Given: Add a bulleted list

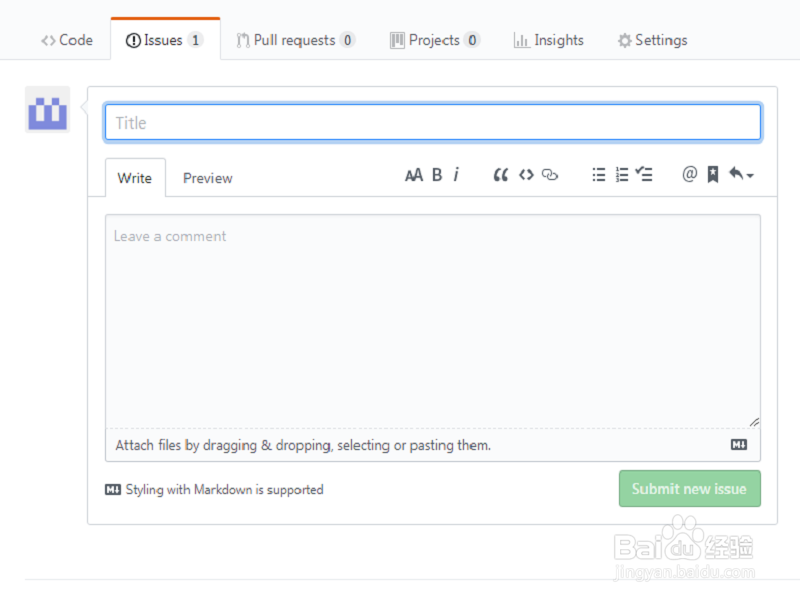Looking at the screenshot, I should point(599,174).
